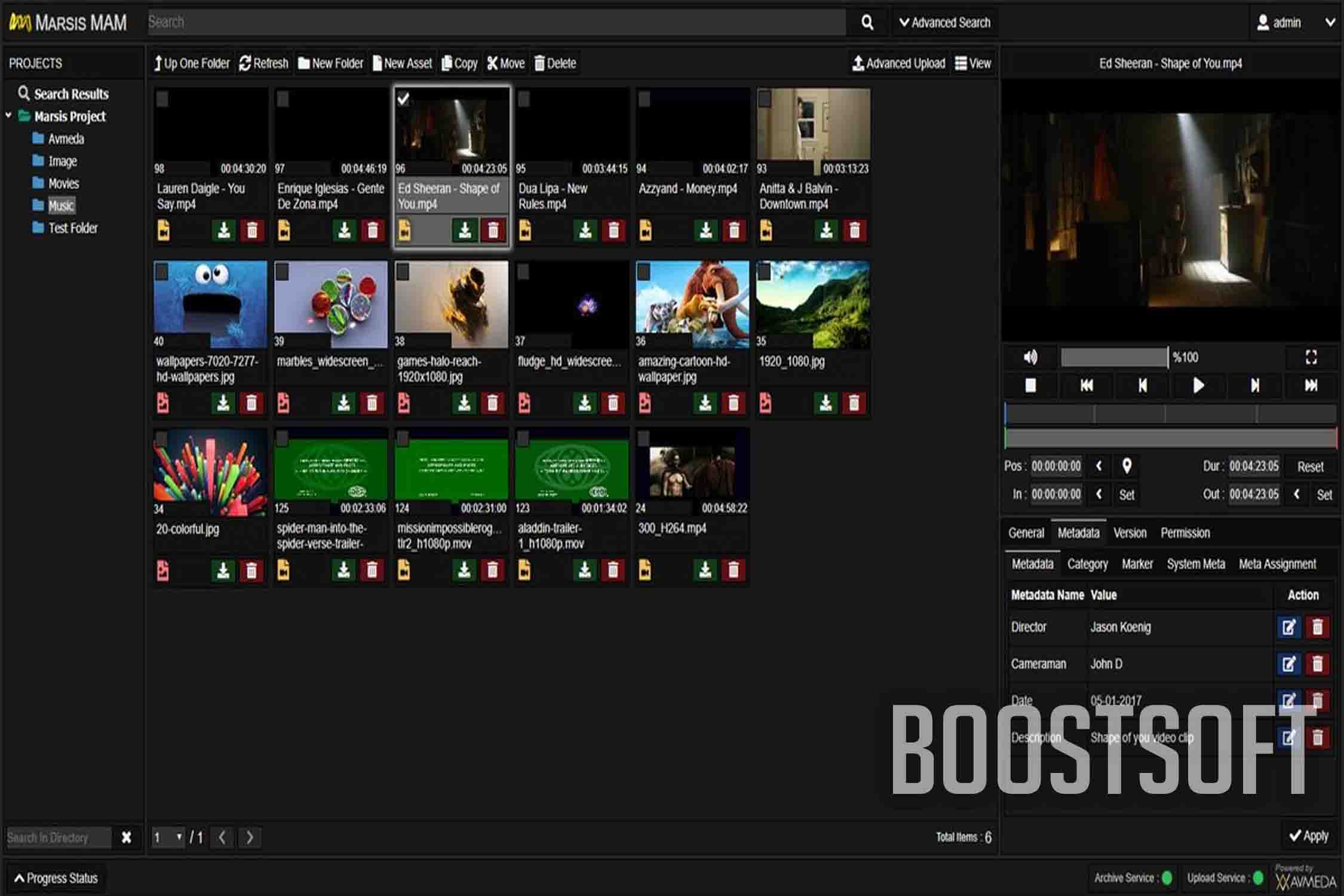1344x896 pixels.
Task: Refresh the folder contents
Action: 263,63
